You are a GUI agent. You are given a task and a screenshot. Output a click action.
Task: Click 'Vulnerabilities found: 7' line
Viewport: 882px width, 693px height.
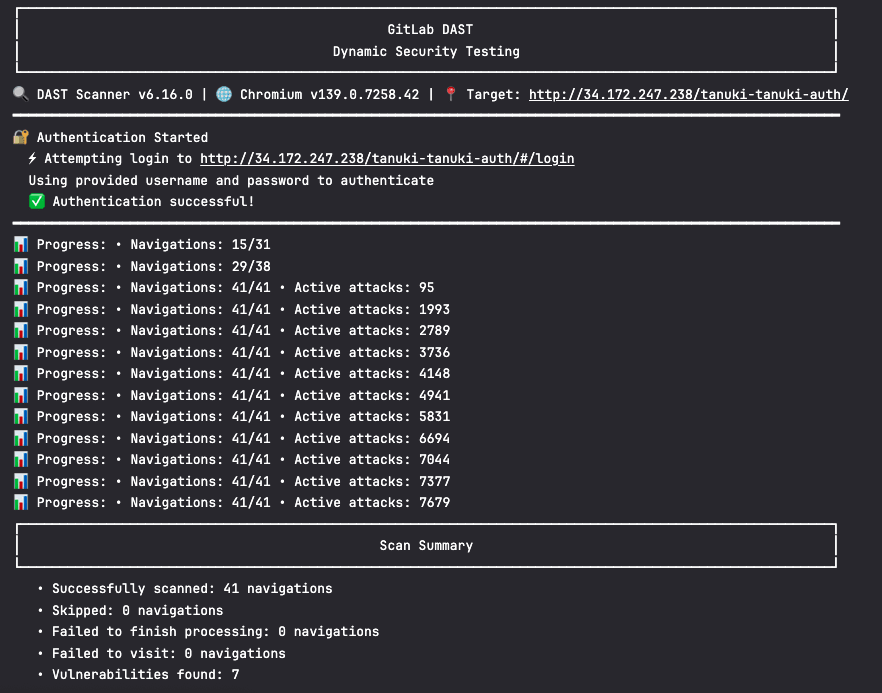146,674
